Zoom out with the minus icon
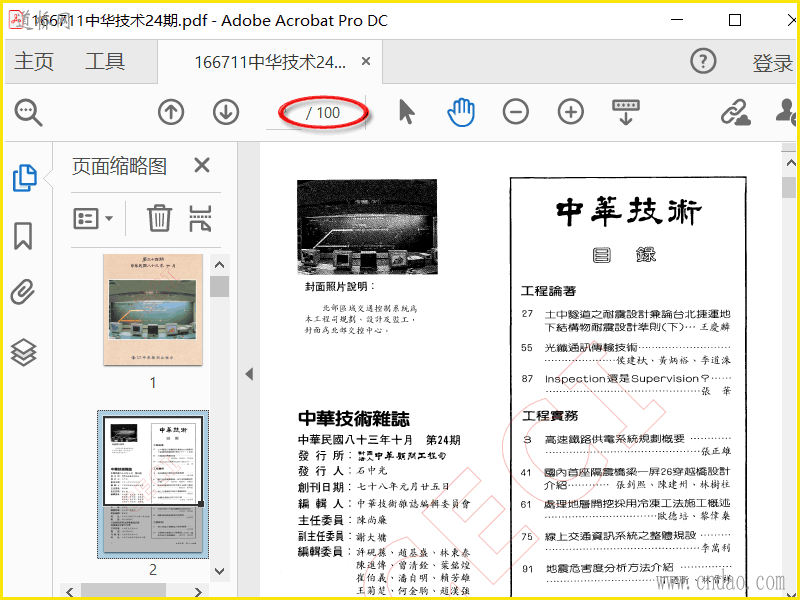Screen dimensions: 800x600 click(x=516, y=112)
